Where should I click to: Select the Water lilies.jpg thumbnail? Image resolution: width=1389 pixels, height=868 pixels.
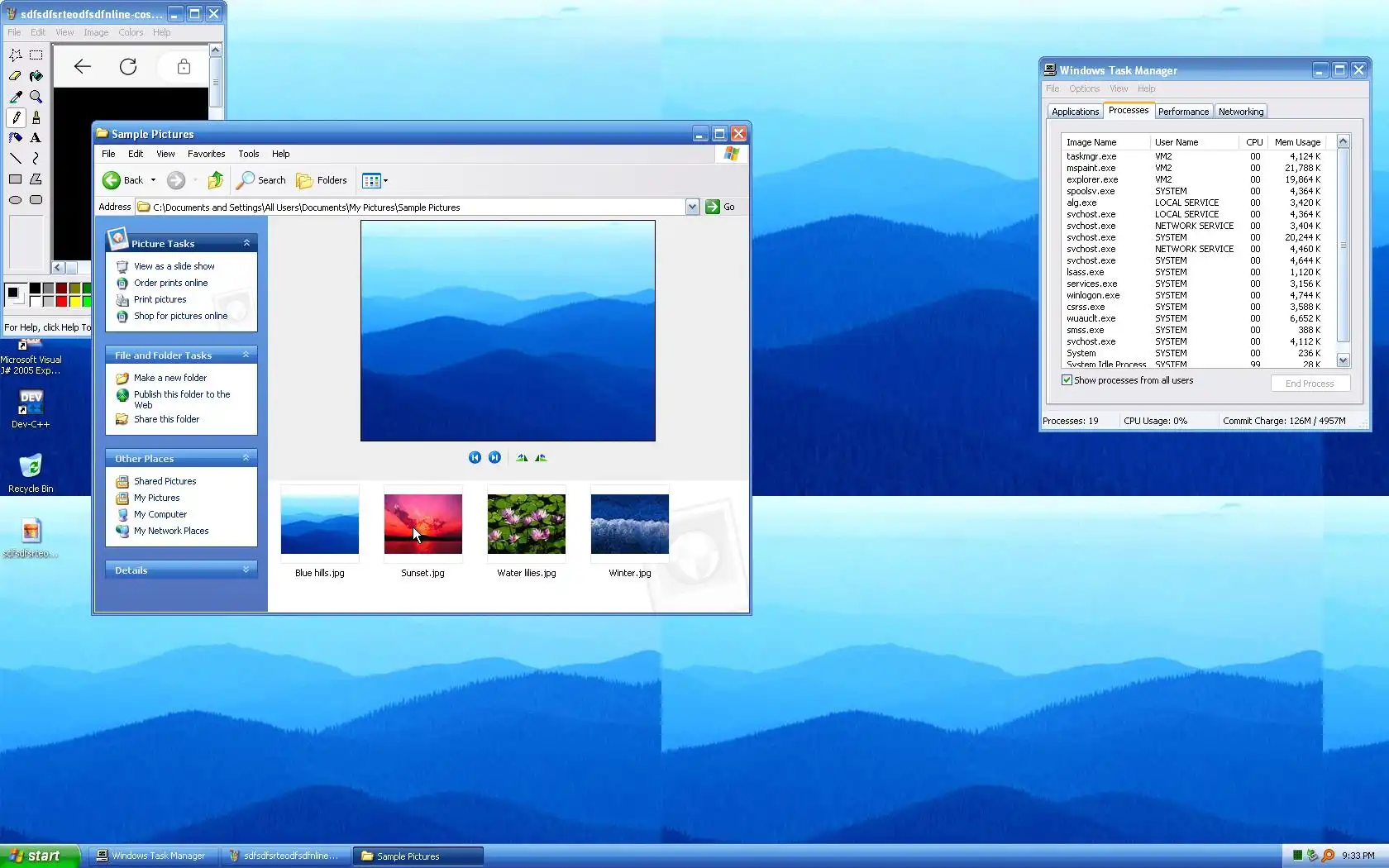point(527,524)
